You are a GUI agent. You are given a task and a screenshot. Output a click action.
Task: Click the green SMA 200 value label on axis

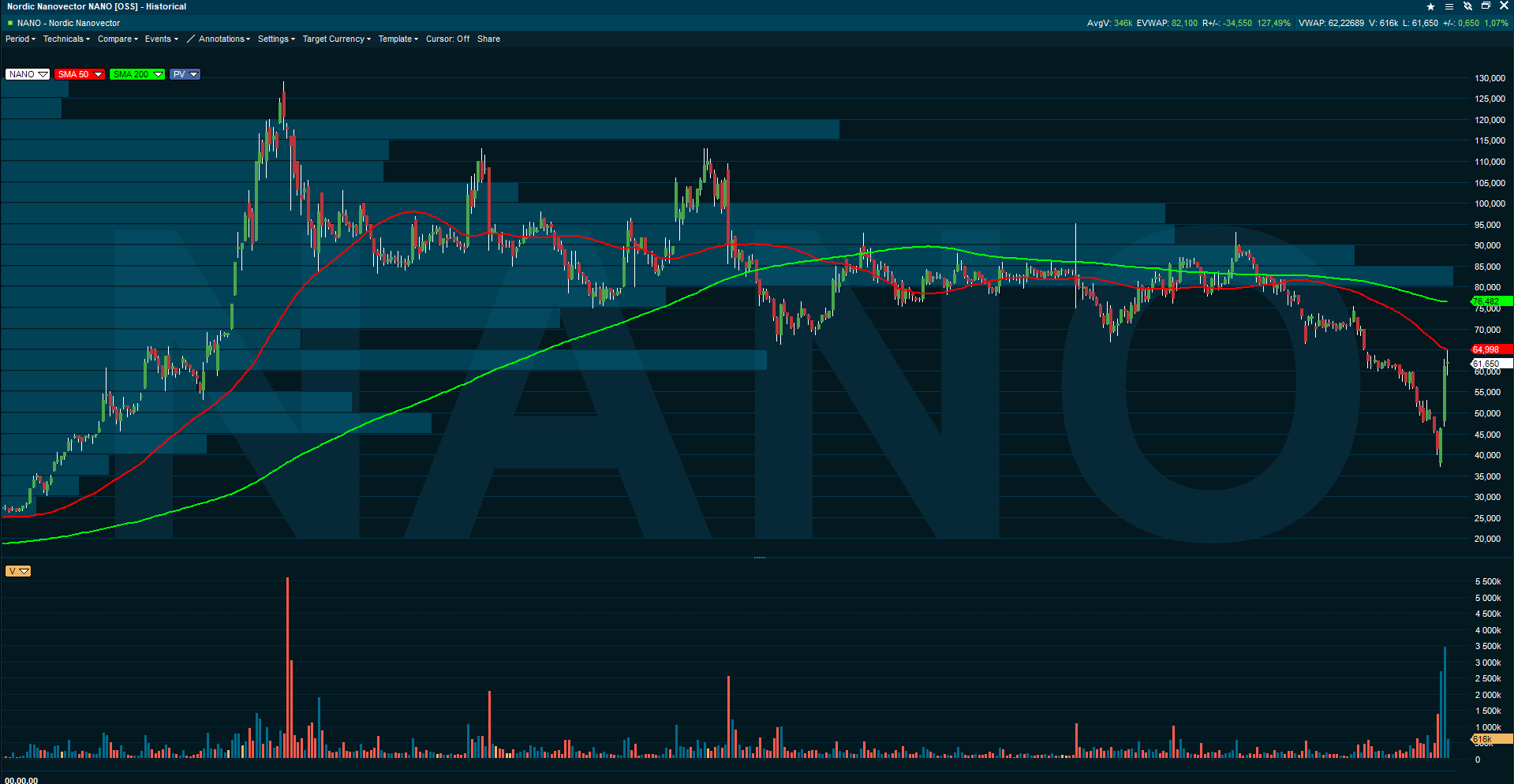click(1490, 301)
